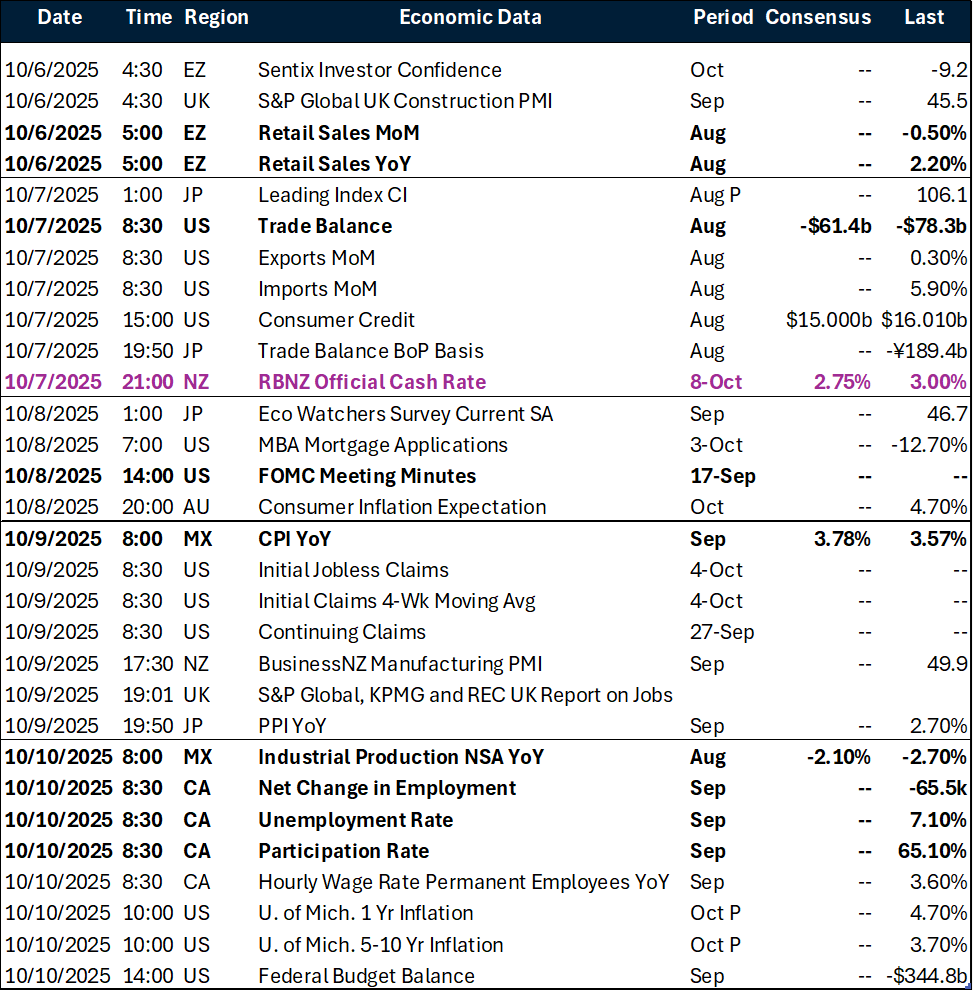This screenshot has width=973, height=991.
Task: Click the MX CPI YoY entry
Action: pos(295,538)
